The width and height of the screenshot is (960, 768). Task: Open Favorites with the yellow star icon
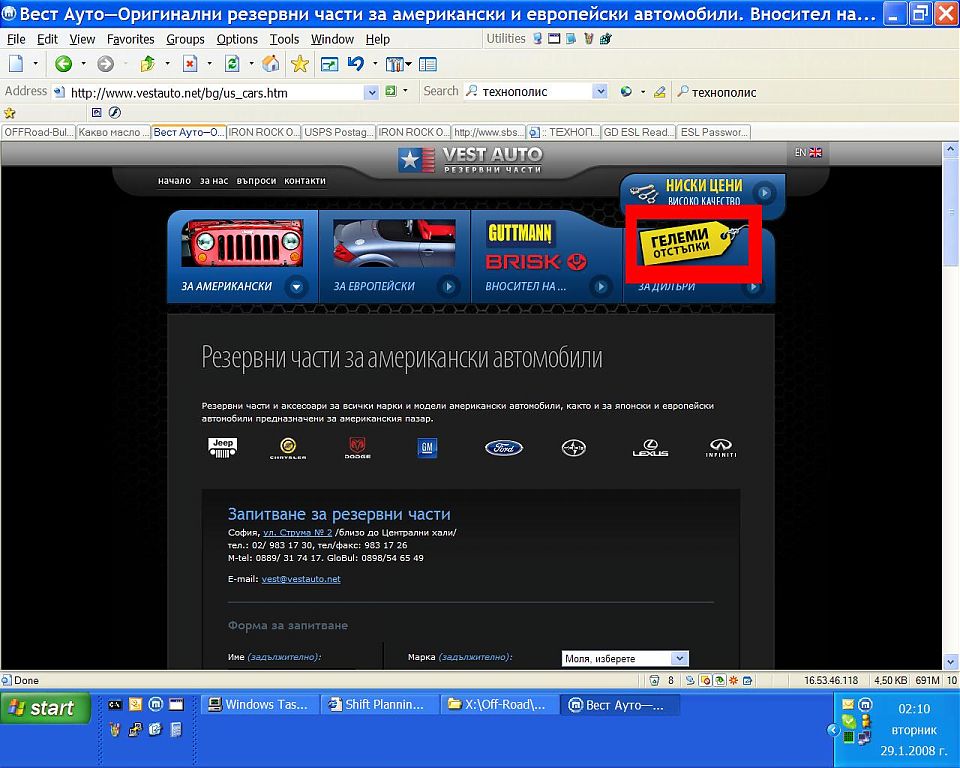pos(299,64)
